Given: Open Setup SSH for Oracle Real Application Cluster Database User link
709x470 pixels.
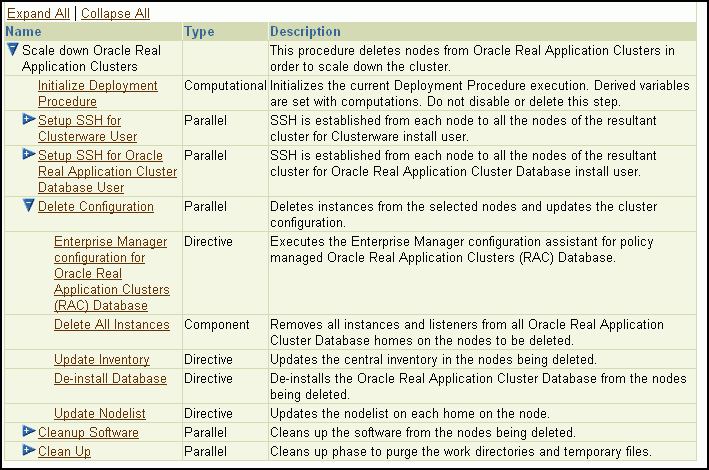Looking at the screenshot, I should [108, 171].
